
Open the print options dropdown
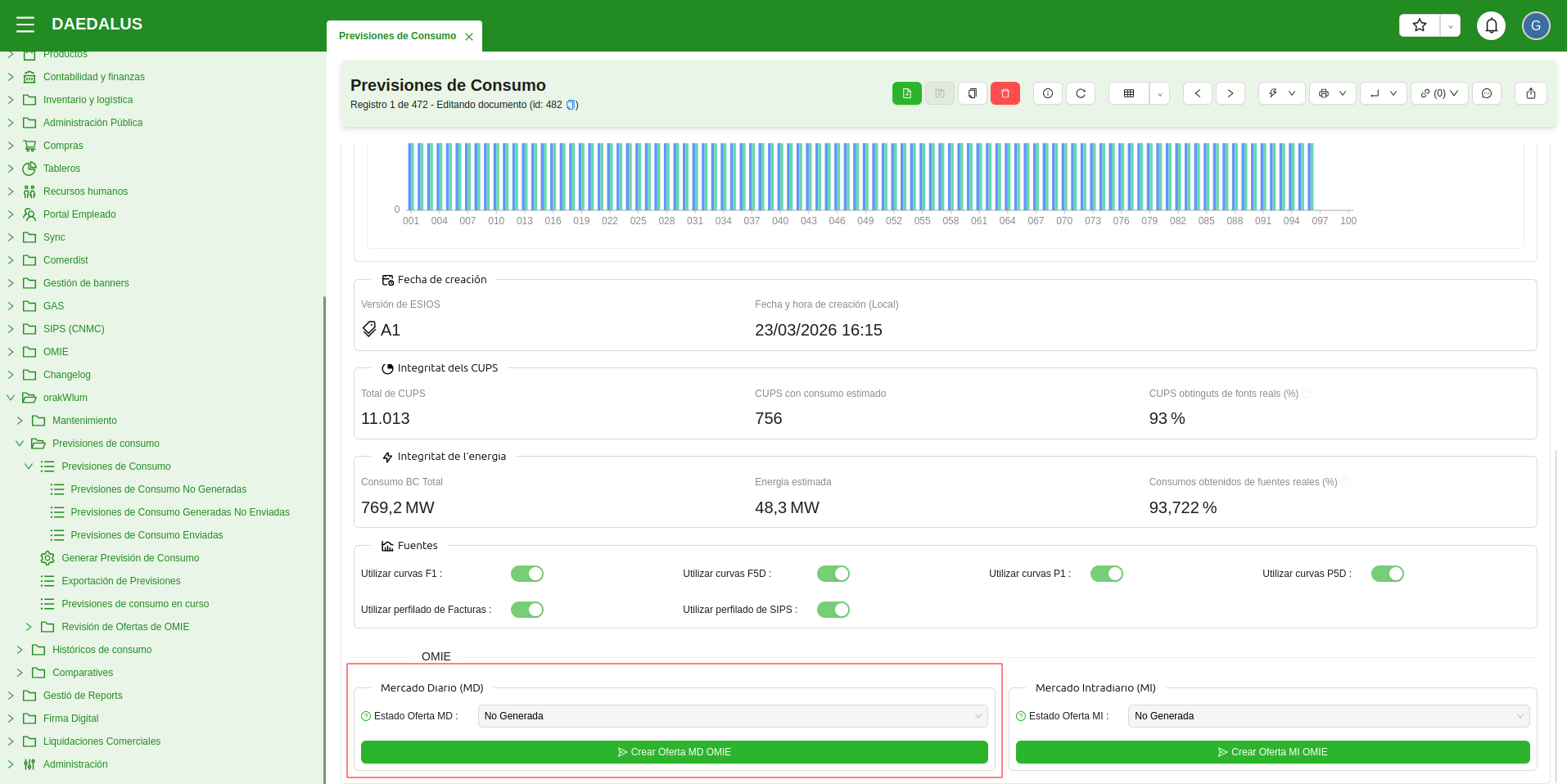point(1332,93)
